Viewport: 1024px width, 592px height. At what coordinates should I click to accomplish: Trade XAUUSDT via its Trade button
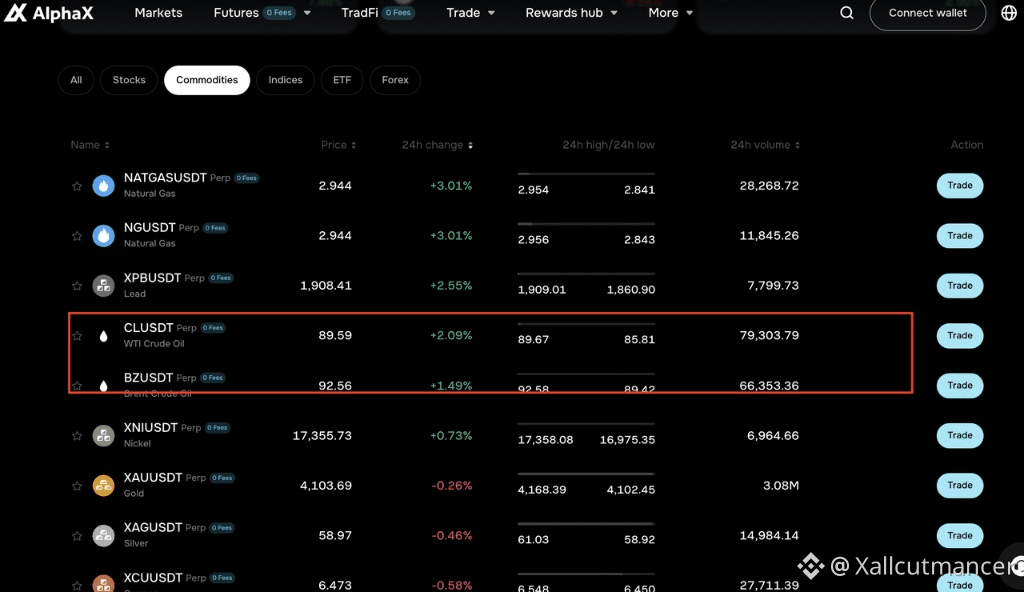point(960,485)
